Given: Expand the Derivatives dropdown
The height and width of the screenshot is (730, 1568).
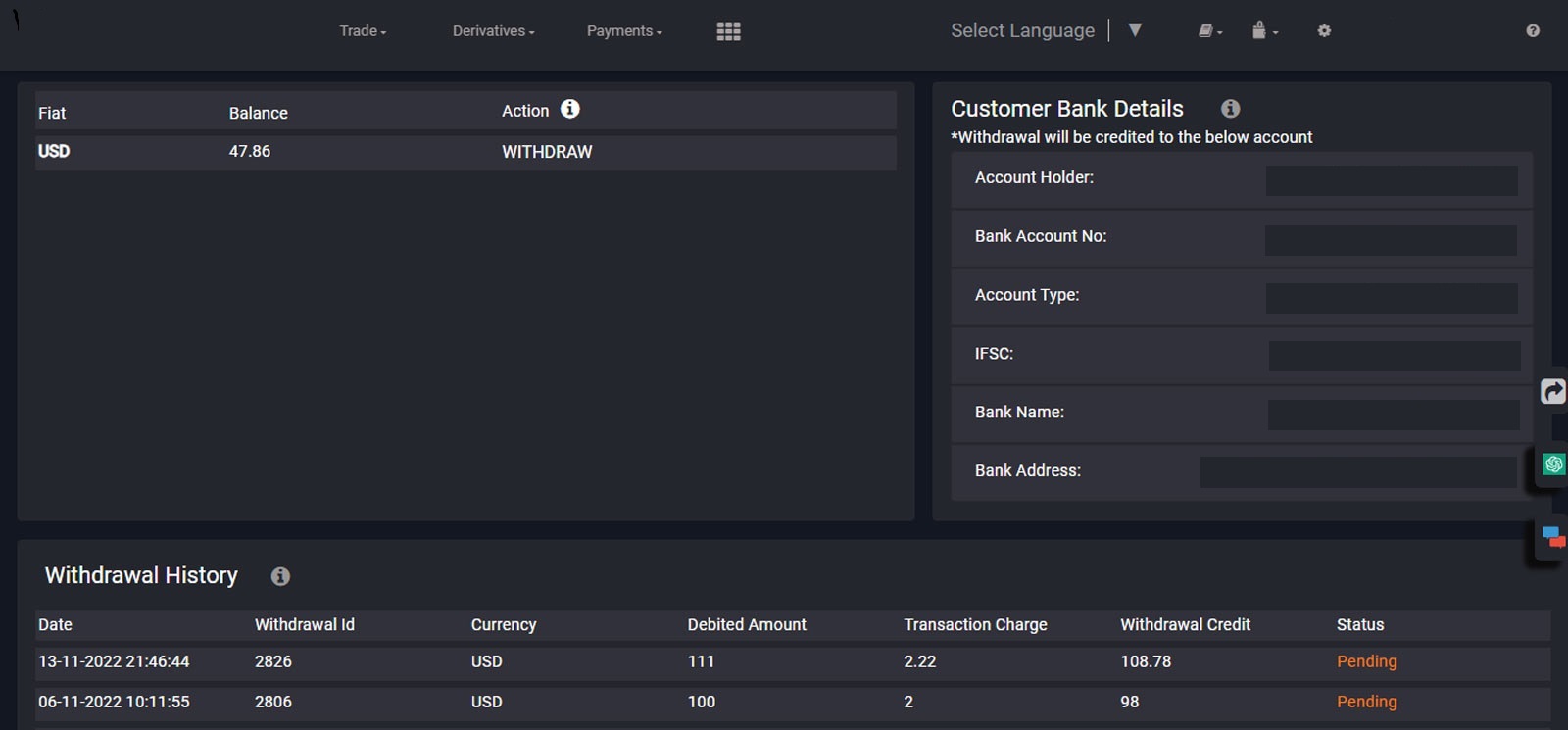Looking at the screenshot, I should (493, 31).
